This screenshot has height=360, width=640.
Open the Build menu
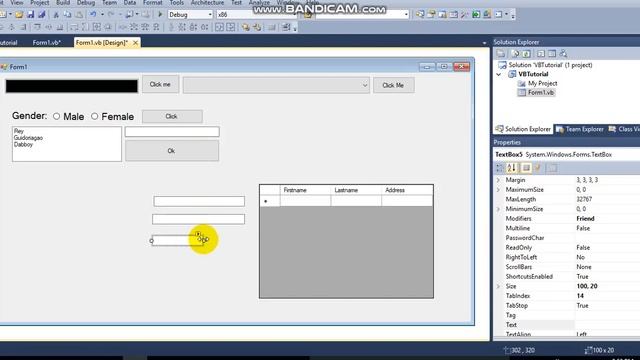click(x=63, y=2)
